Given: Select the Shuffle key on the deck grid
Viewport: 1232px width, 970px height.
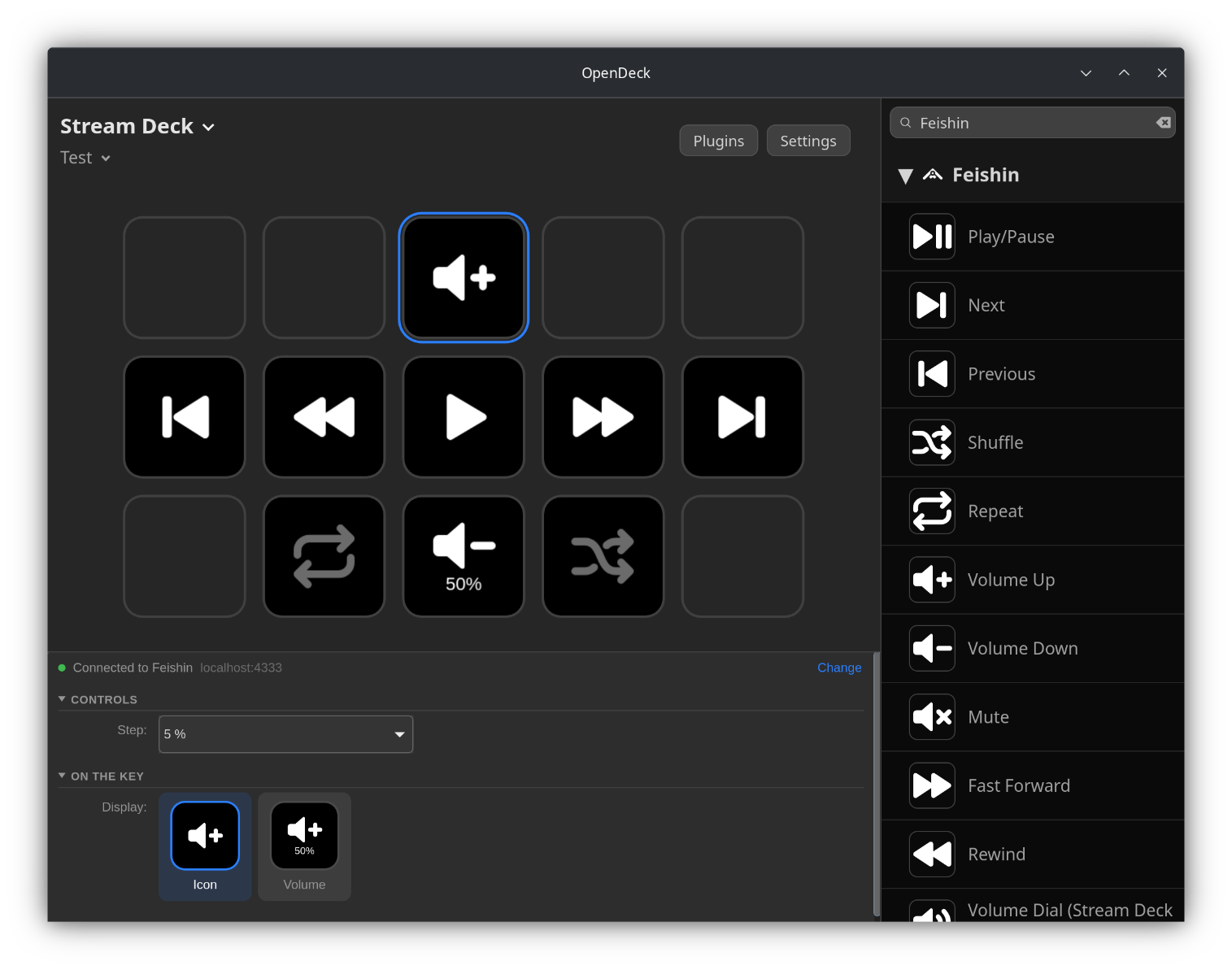Looking at the screenshot, I should coord(603,556).
